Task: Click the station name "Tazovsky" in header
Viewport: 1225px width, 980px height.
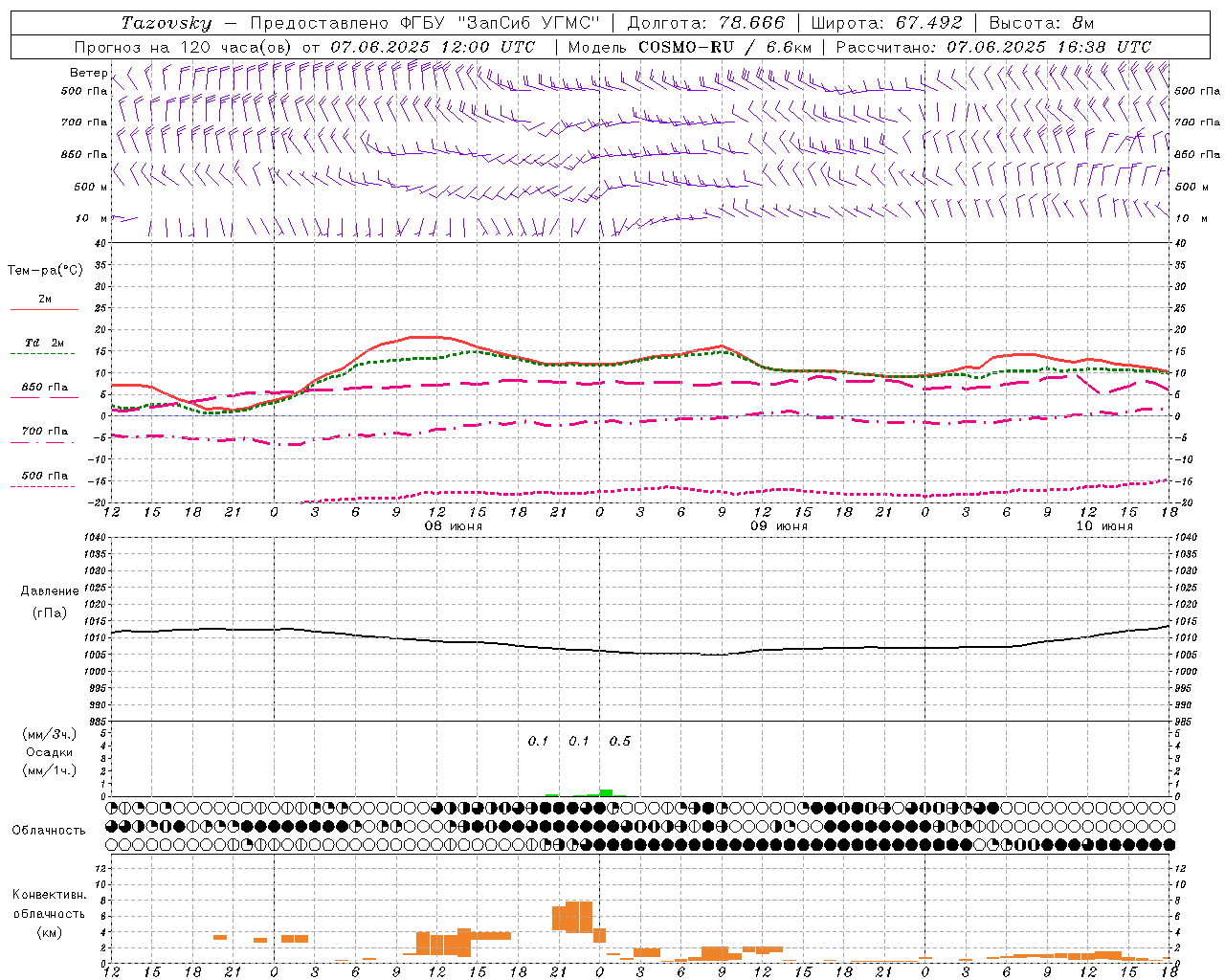Action: pyautogui.click(x=166, y=23)
